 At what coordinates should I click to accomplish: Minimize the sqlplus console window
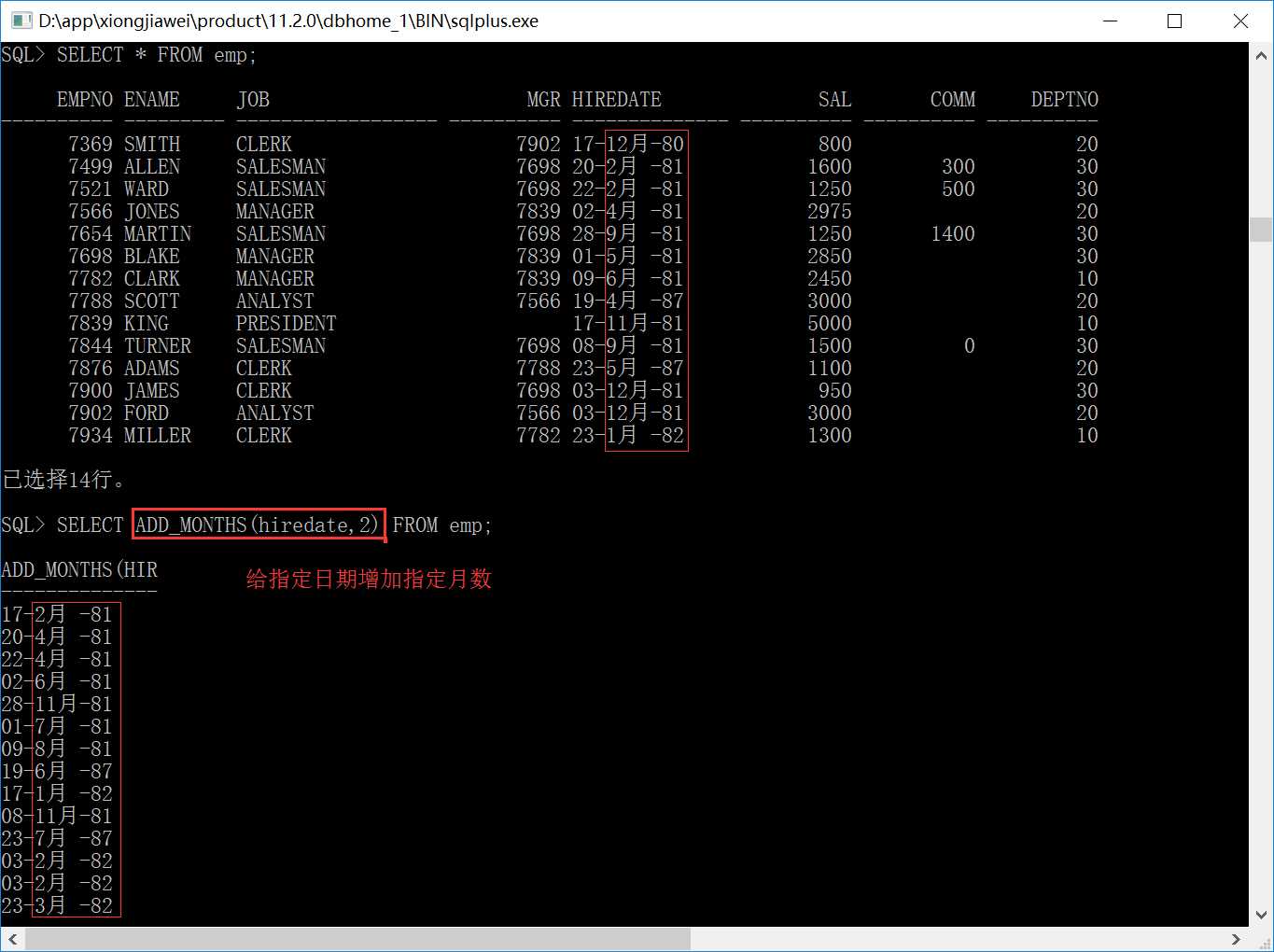pos(1110,21)
